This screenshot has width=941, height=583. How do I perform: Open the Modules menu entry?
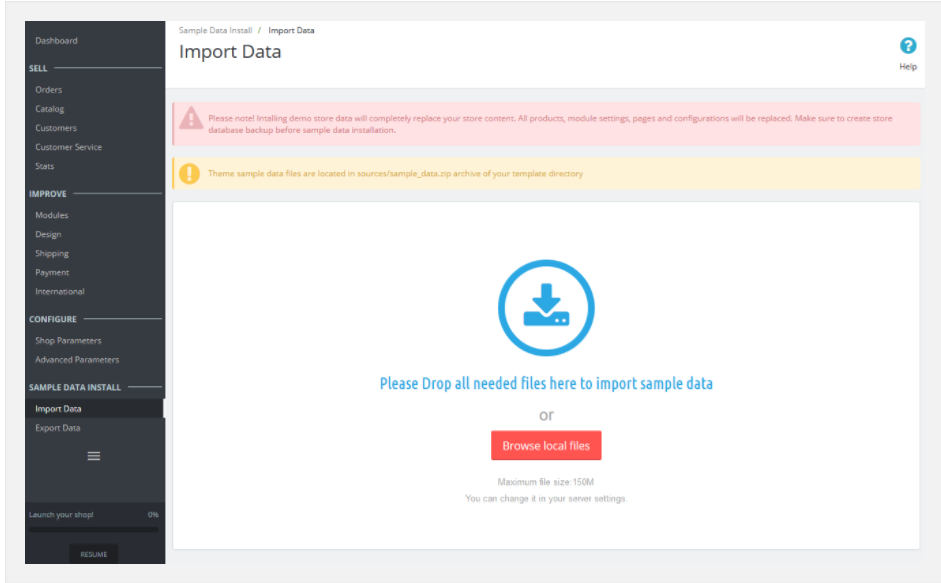pyautogui.click(x=52, y=215)
